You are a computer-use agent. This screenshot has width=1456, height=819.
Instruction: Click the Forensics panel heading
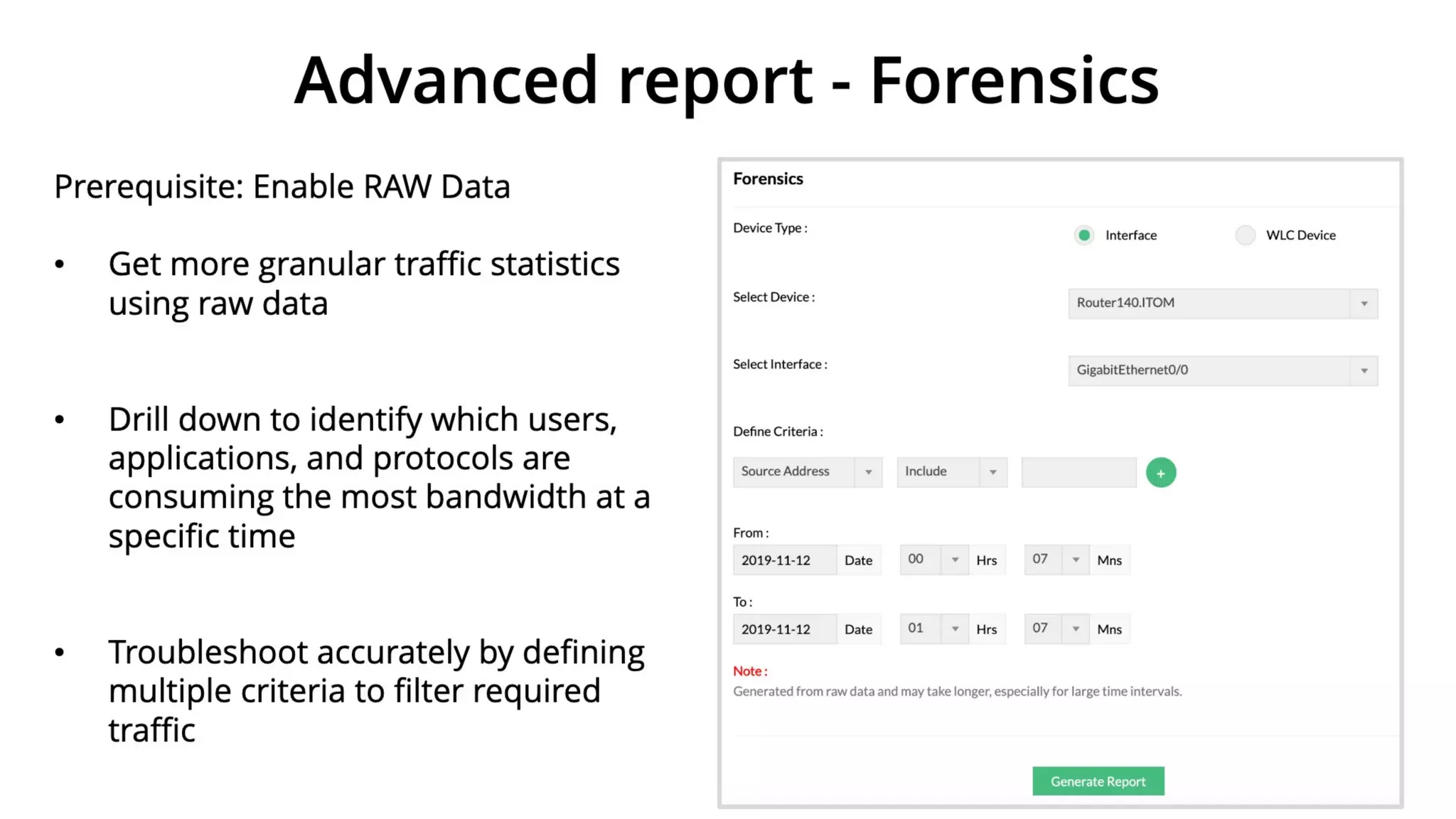[x=768, y=179]
